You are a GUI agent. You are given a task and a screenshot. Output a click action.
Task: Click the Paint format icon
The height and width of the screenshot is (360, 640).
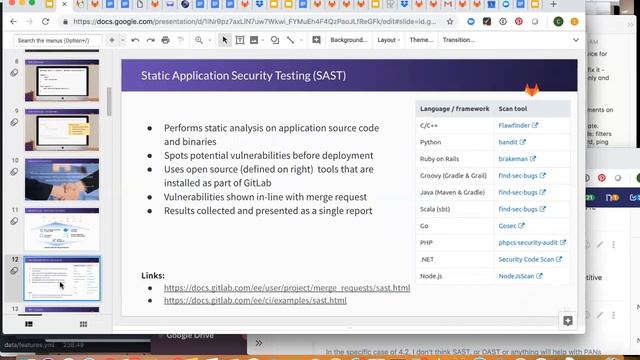click(x=180, y=40)
